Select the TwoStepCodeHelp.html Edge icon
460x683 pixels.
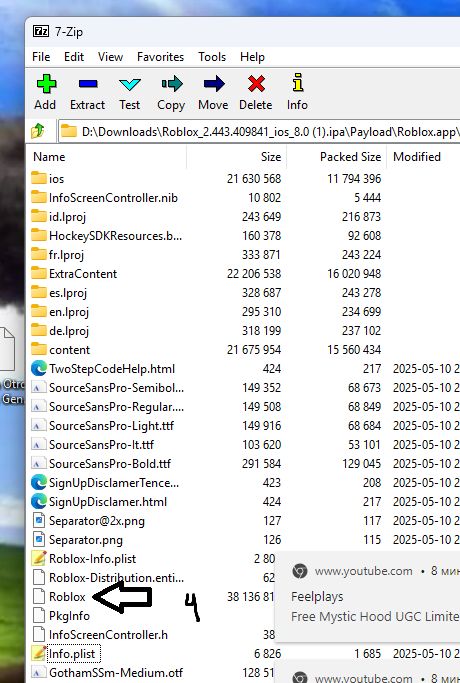39,369
